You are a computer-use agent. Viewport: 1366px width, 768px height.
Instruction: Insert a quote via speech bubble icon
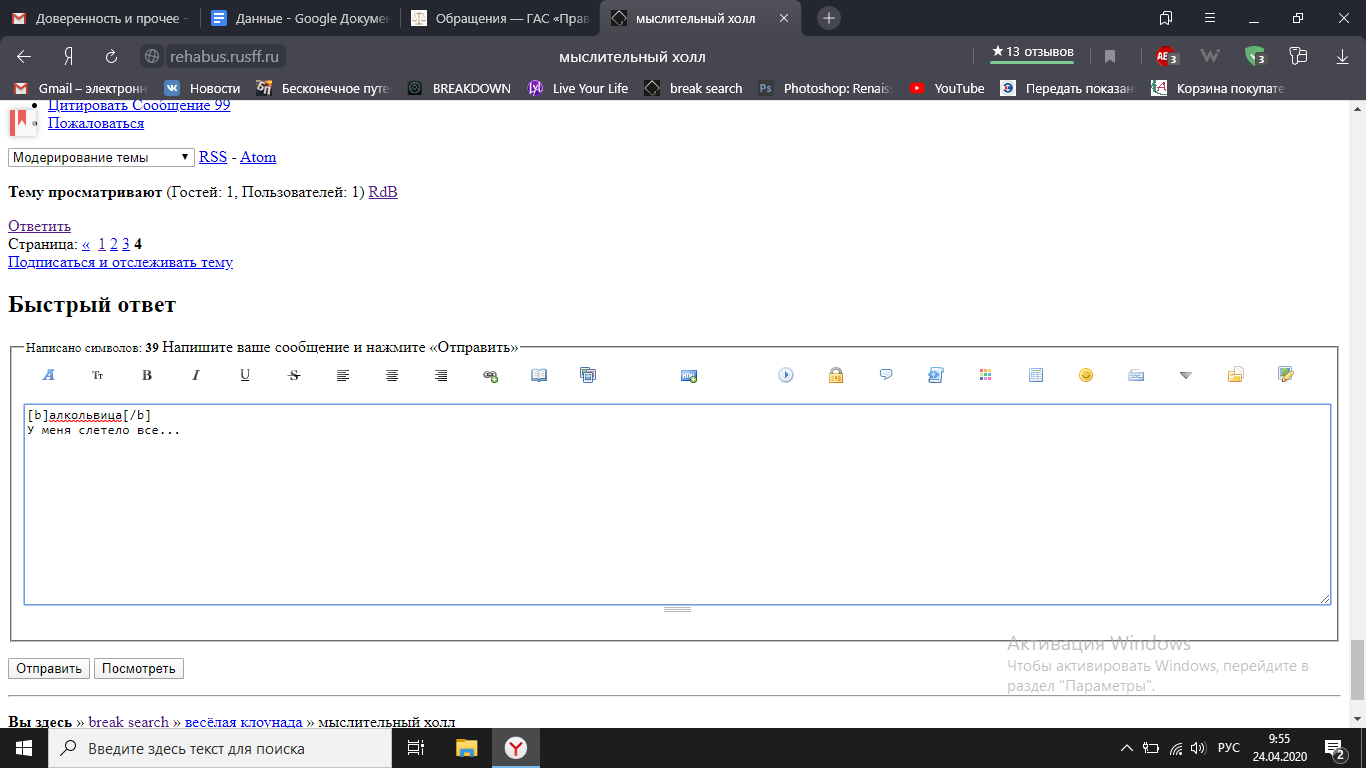tap(886, 375)
